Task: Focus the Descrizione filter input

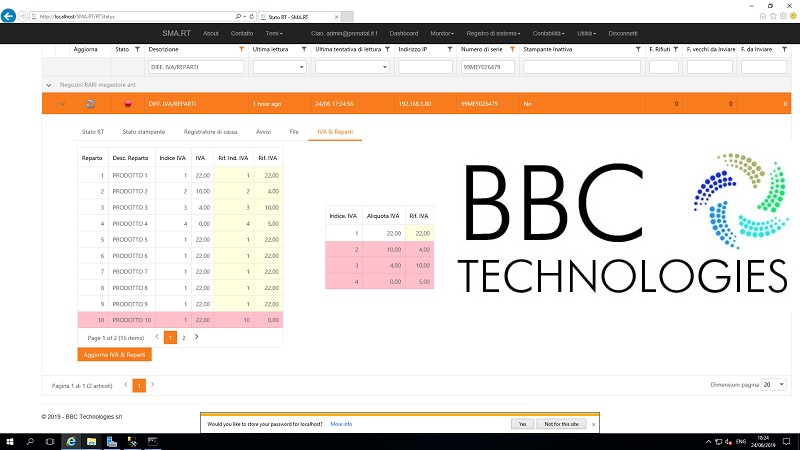Action: click(x=196, y=67)
